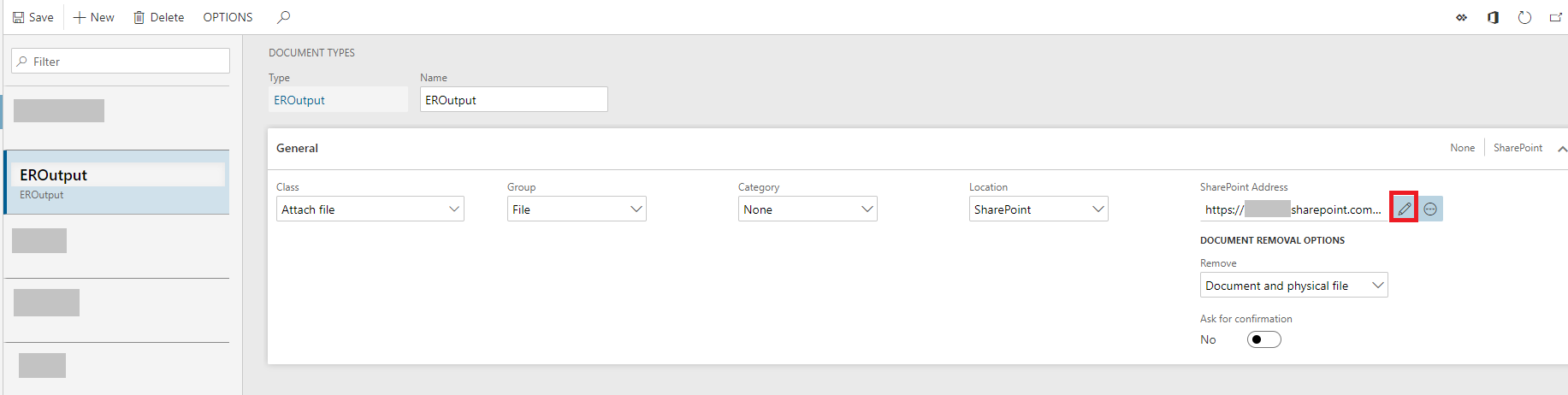1568x395 pixels.
Task: Click the Delete trash icon
Action: (139, 17)
